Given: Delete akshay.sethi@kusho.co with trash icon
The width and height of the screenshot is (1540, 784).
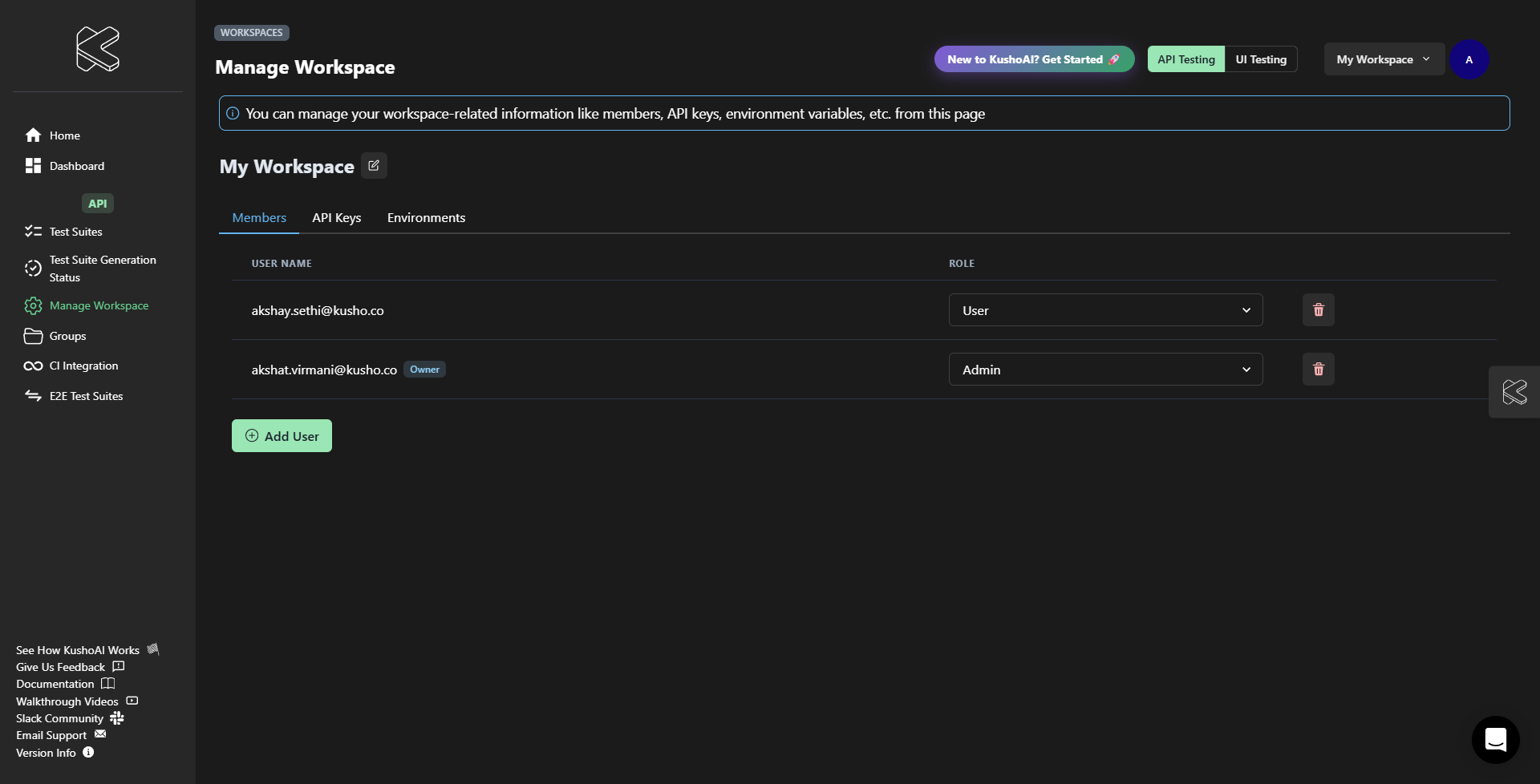Looking at the screenshot, I should [1319, 310].
